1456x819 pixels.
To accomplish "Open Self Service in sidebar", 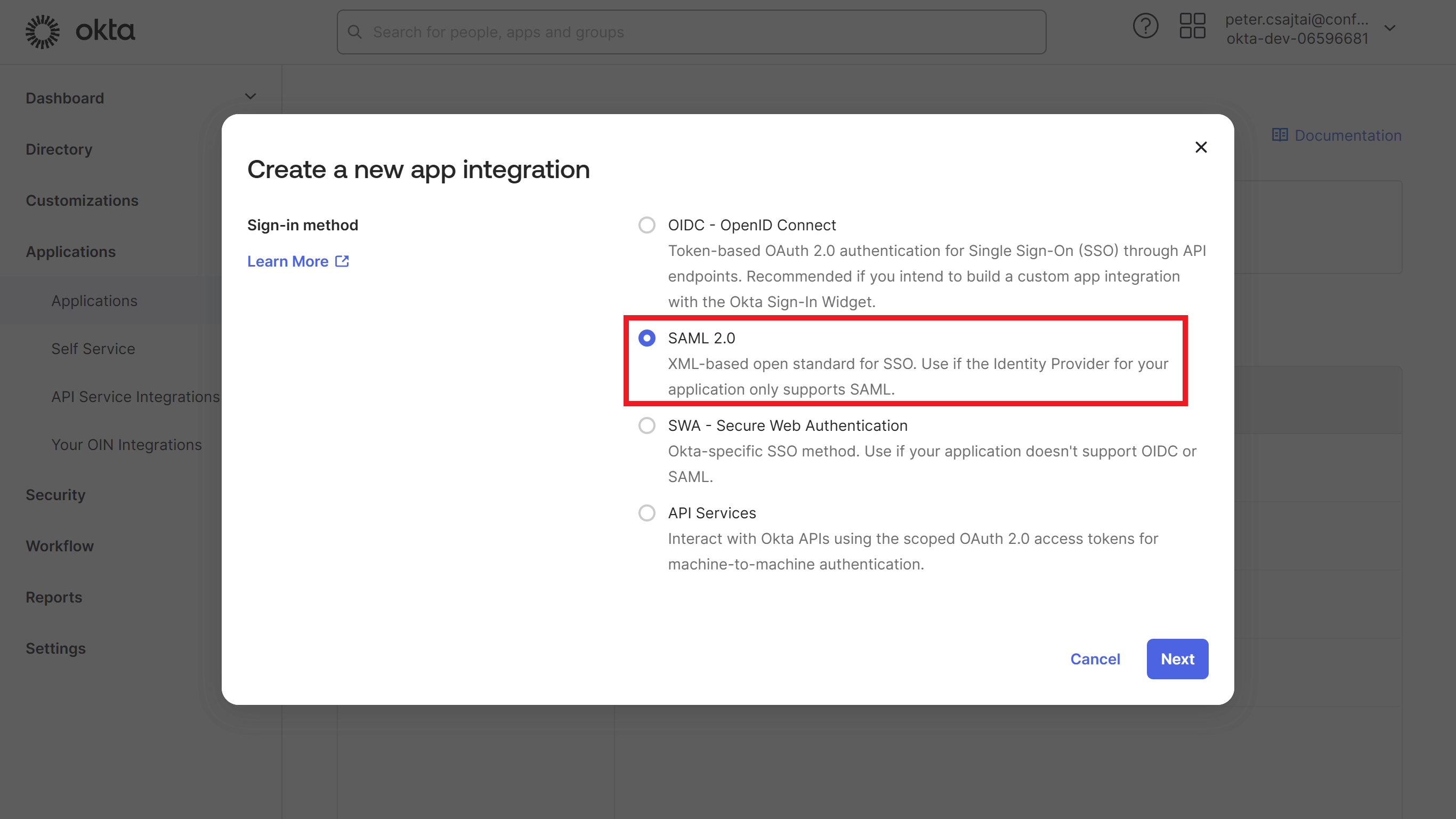I will click(x=93, y=349).
